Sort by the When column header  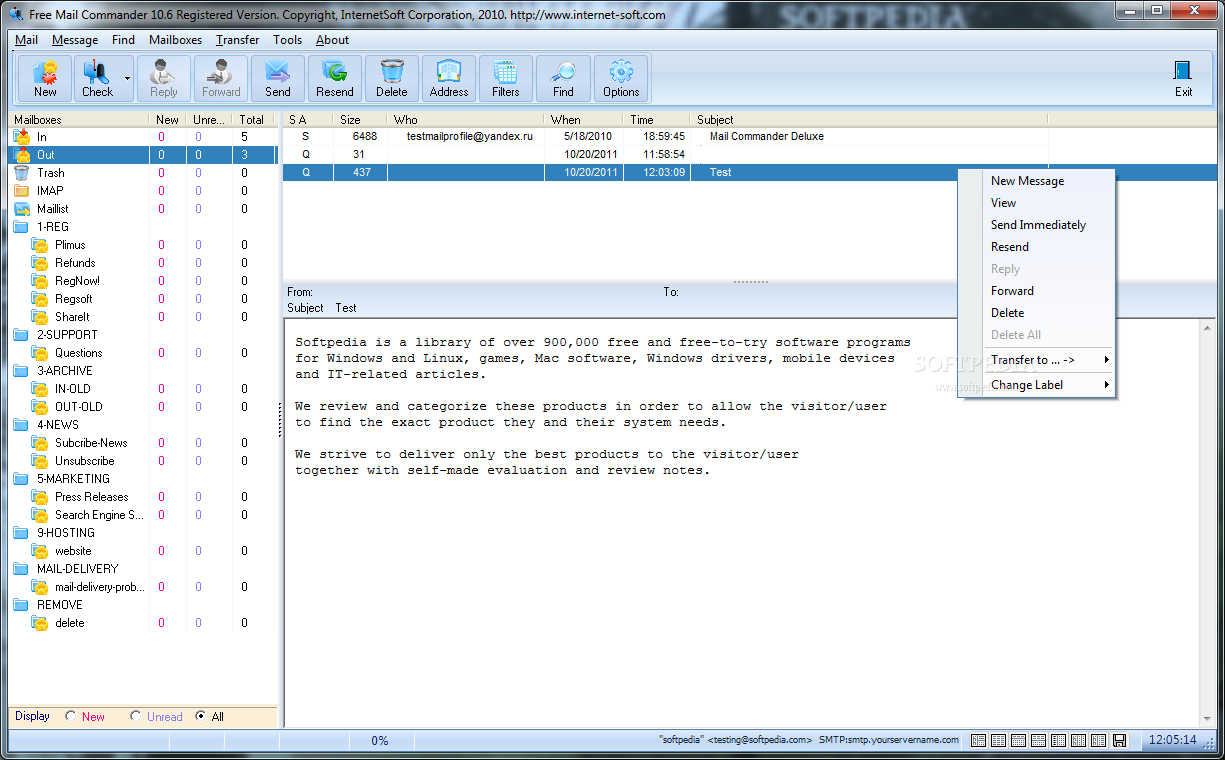584,120
